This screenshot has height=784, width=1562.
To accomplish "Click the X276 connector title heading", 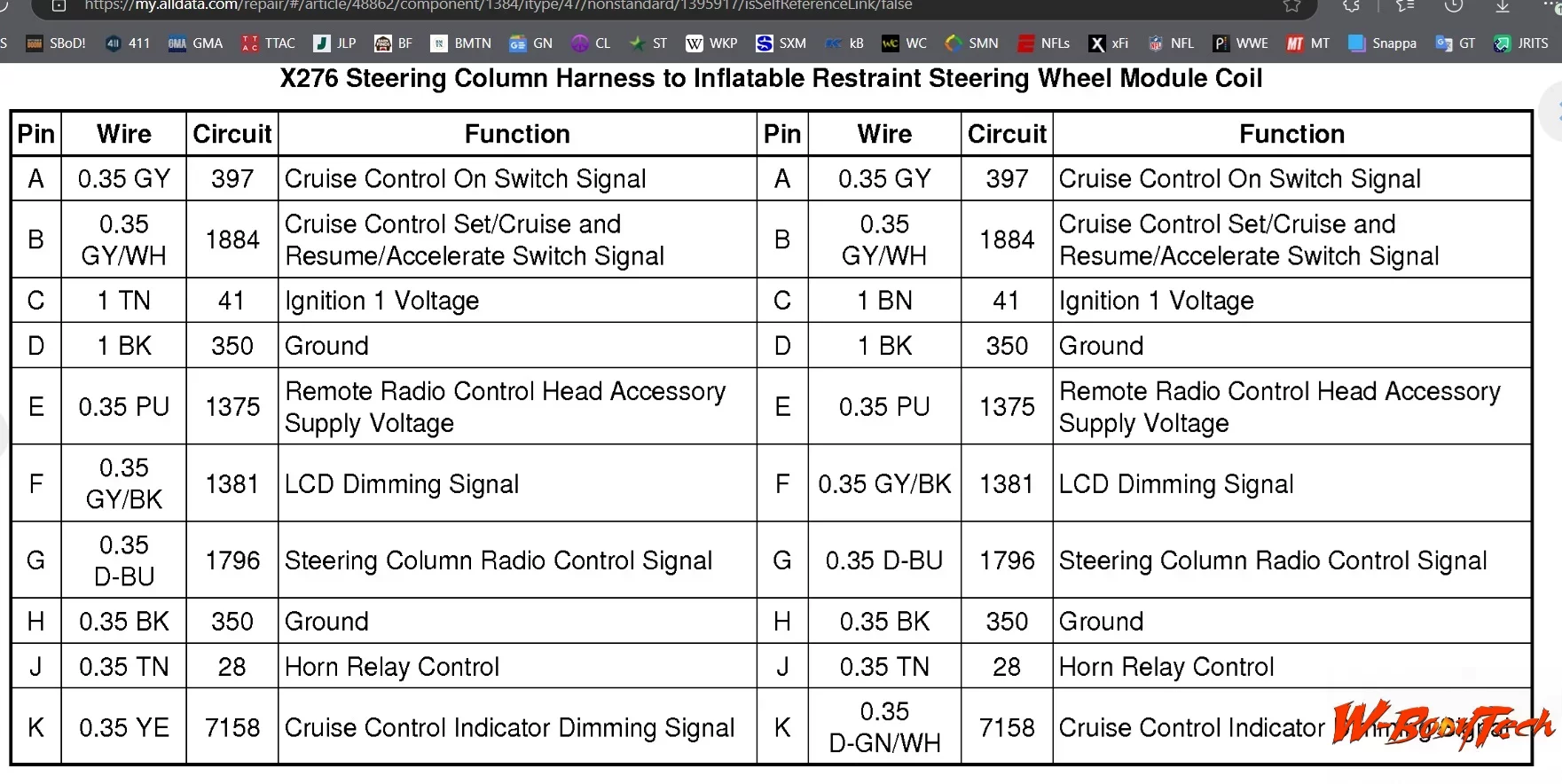I will [x=771, y=79].
